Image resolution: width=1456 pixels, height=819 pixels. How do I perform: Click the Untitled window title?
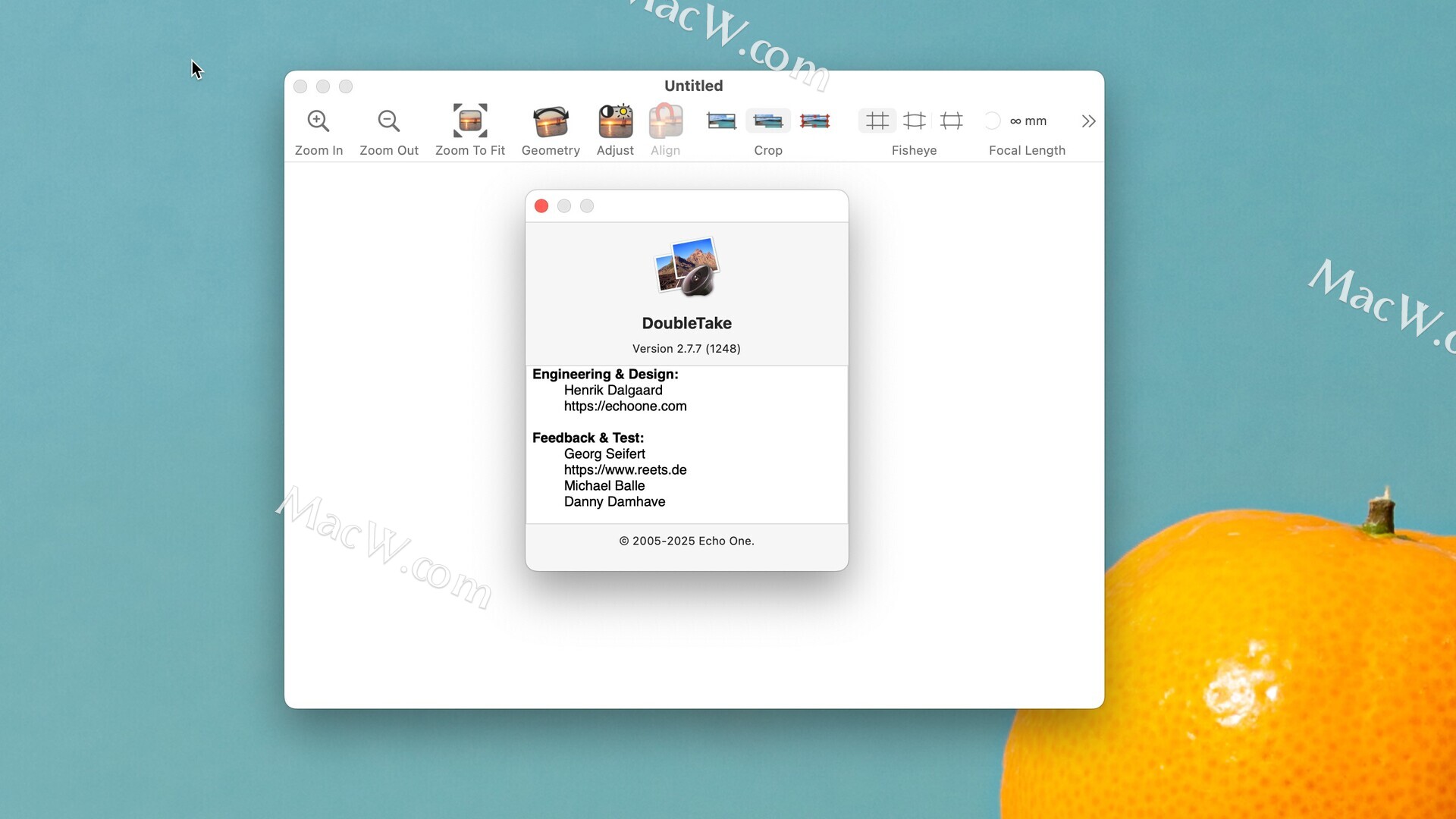[x=694, y=86]
